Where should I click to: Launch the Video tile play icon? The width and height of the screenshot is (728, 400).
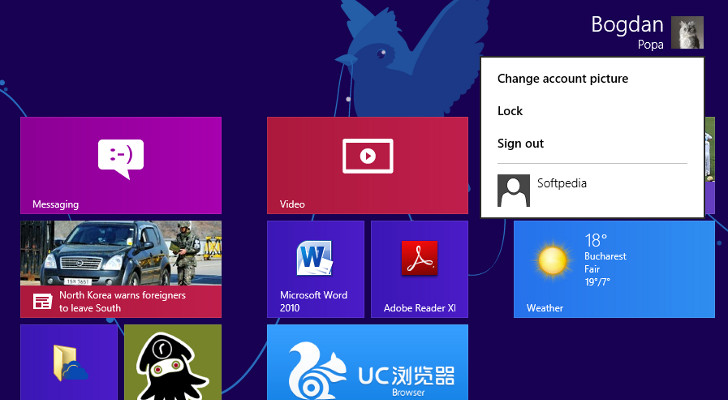[367, 156]
